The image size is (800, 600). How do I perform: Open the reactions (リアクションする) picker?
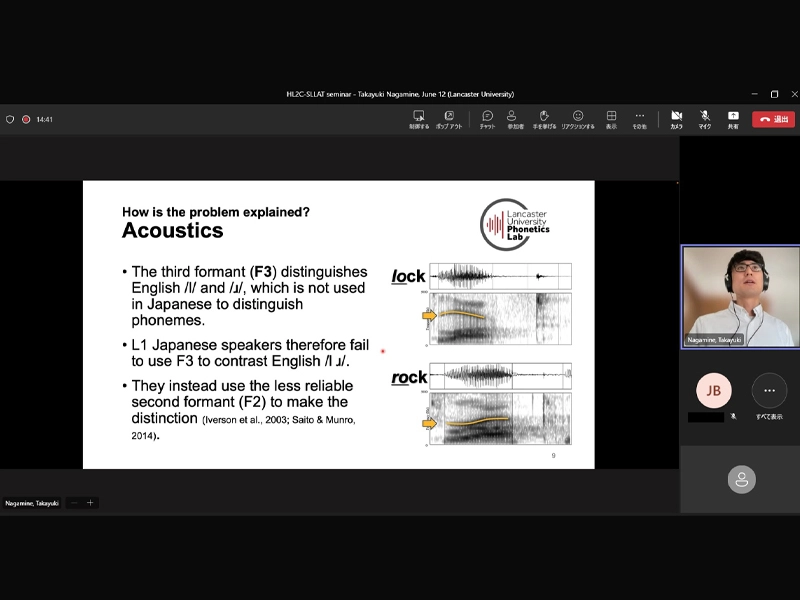click(578, 118)
